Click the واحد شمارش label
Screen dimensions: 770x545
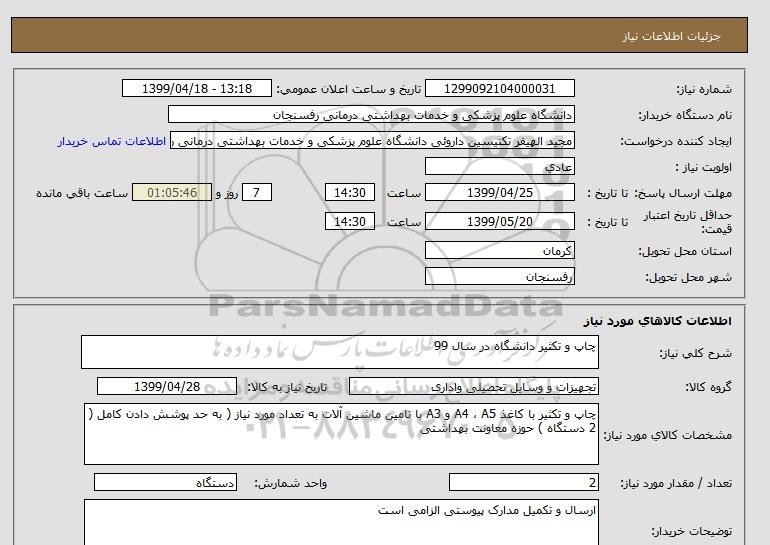click(x=291, y=483)
